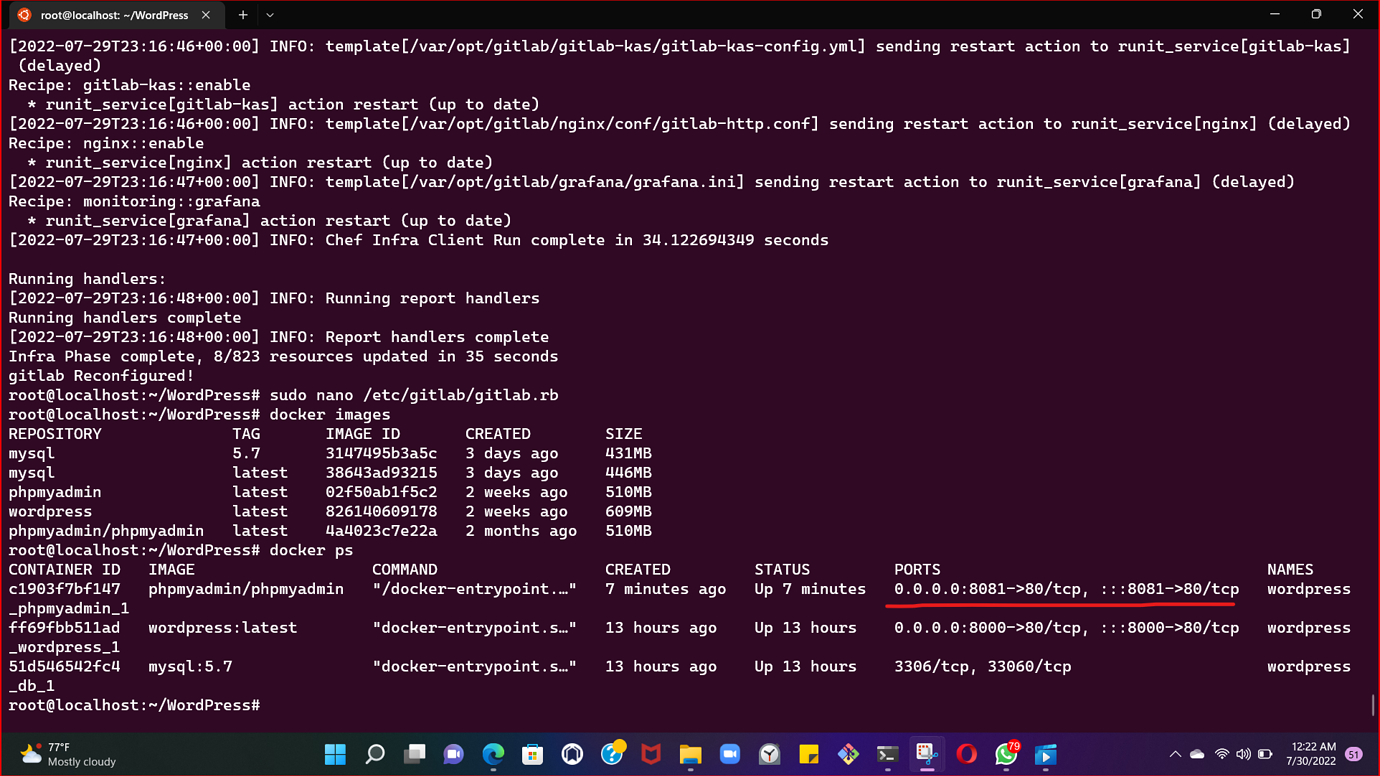Open McAfee security from the taskbar

pos(650,756)
